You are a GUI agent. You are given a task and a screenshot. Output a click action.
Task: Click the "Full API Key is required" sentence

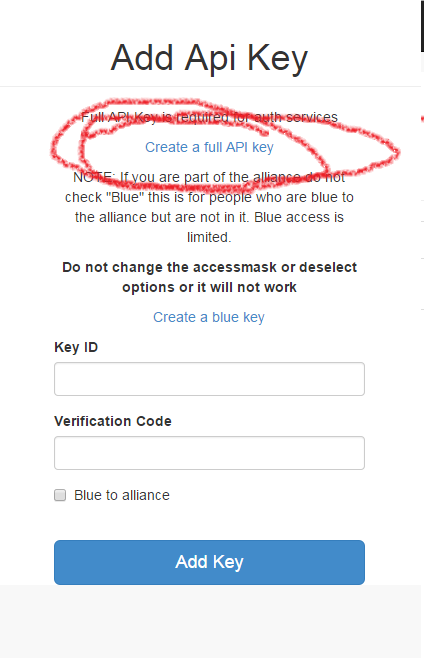(x=209, y=117)
